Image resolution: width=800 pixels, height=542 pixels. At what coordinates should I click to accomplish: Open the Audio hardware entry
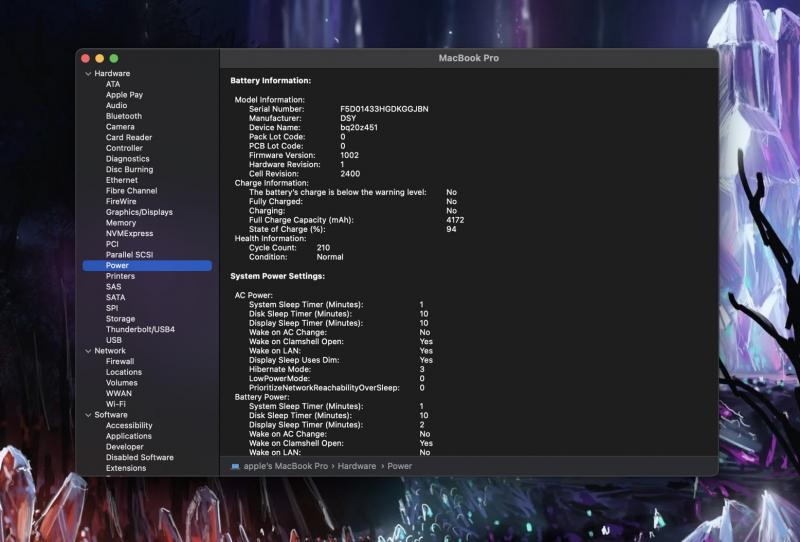click(116, 106)
